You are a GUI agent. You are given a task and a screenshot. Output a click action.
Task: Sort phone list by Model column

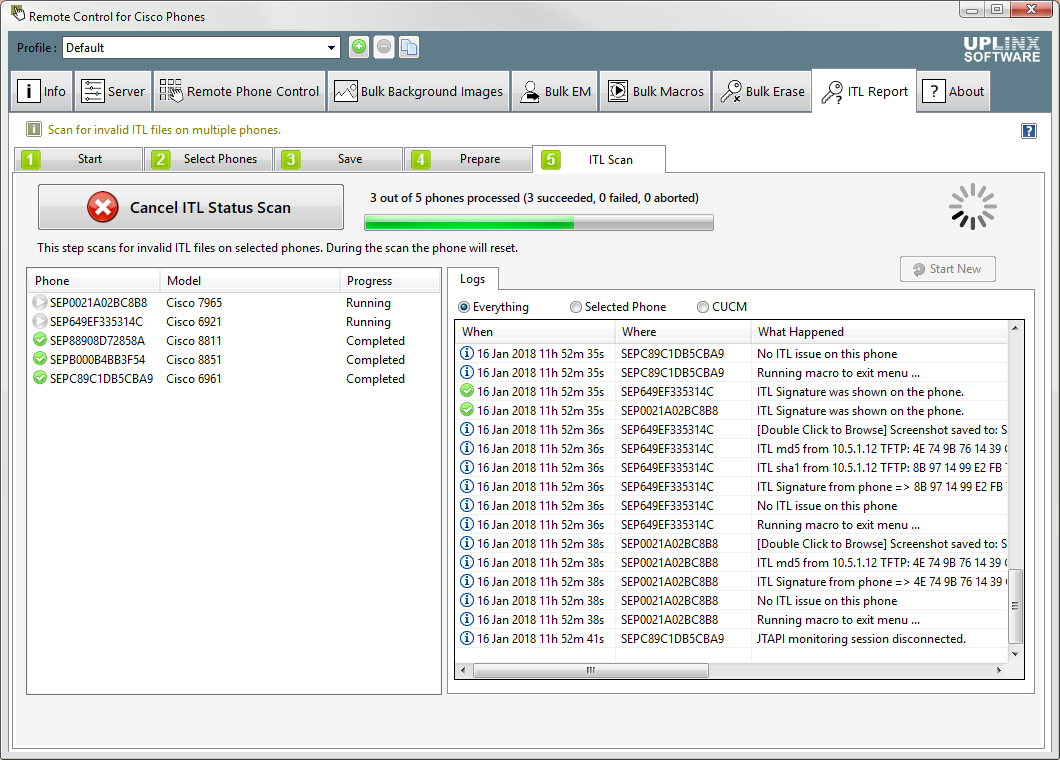click(249, 281)
